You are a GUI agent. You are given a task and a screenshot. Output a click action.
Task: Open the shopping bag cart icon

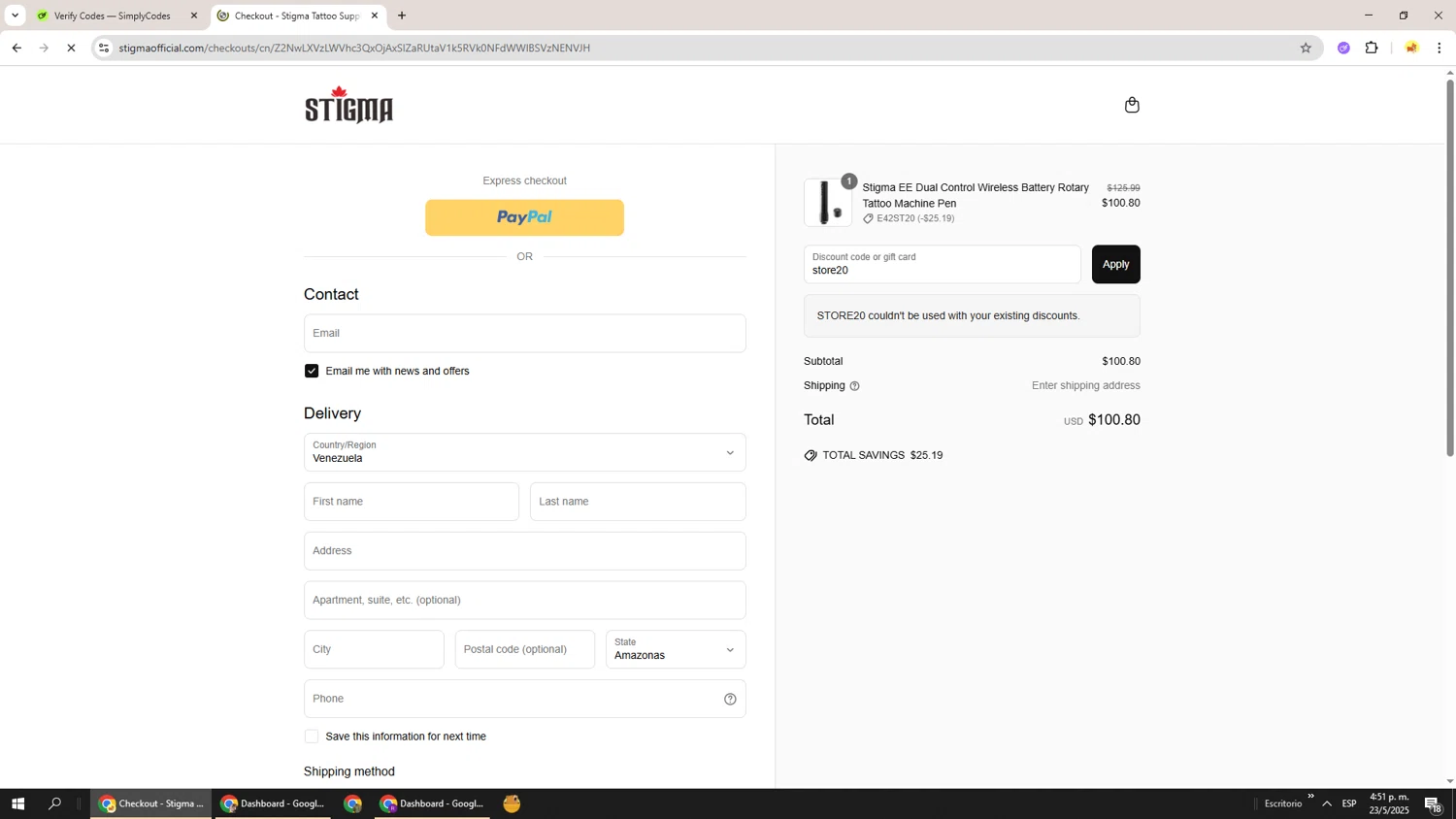(1132, 105)
